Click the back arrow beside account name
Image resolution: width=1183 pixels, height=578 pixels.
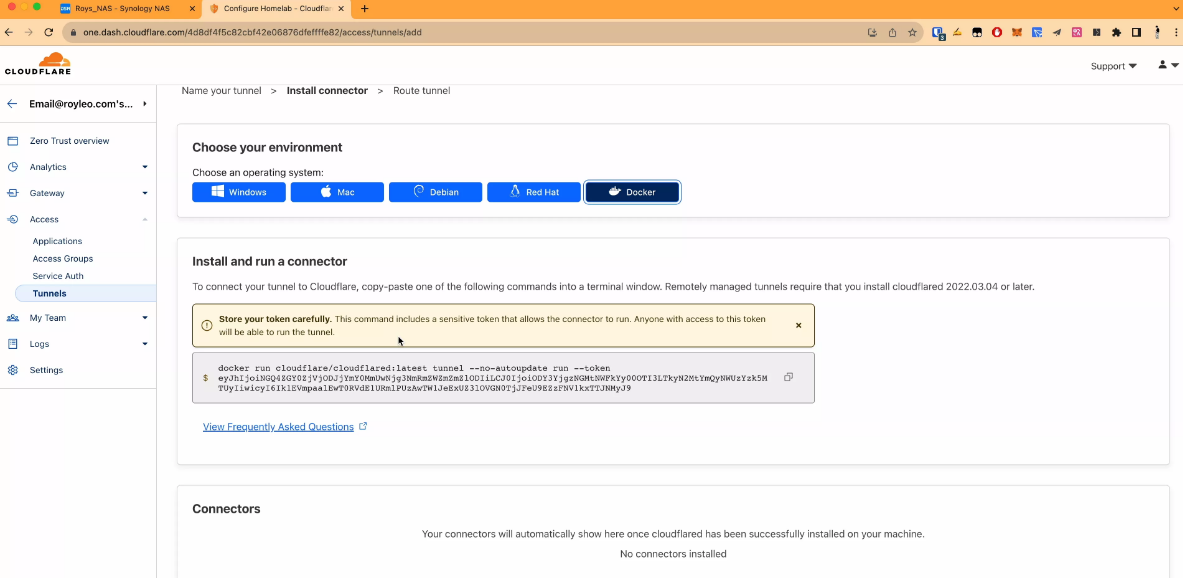(12, 103)
